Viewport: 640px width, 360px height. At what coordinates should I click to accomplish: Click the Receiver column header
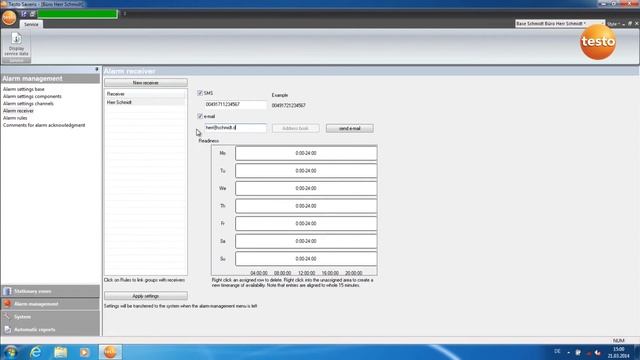(x=145, y=94)
